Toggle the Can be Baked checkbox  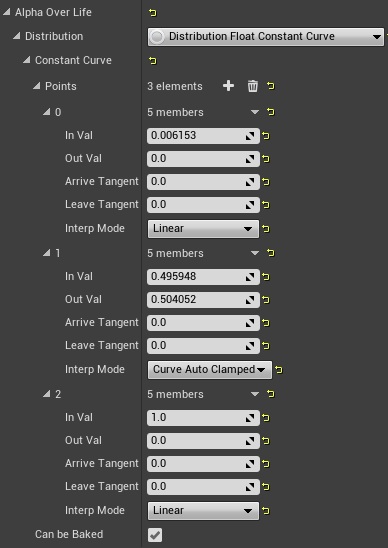pyautogui.click(x=155, y=535)
